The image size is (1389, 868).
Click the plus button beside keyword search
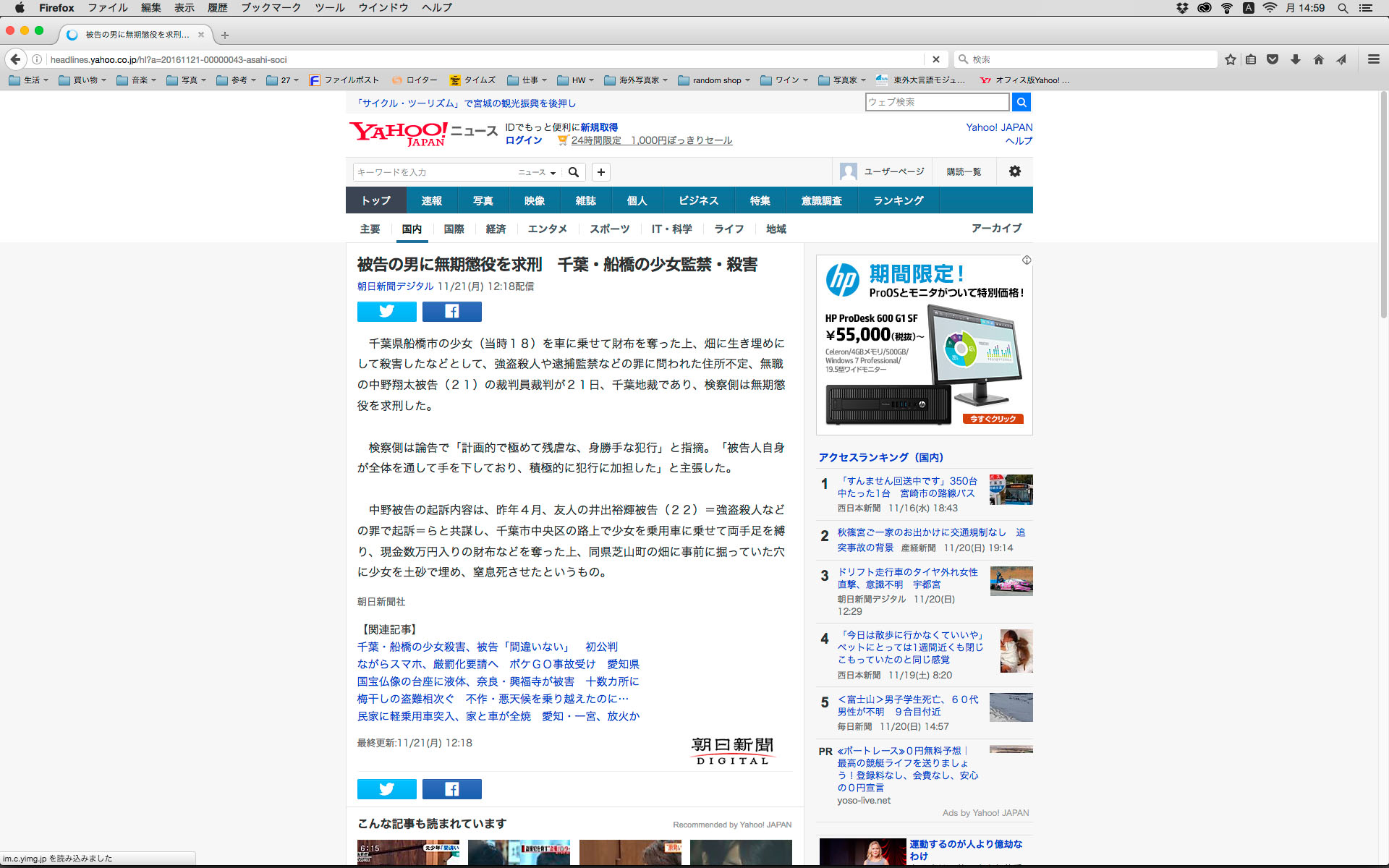600,172
